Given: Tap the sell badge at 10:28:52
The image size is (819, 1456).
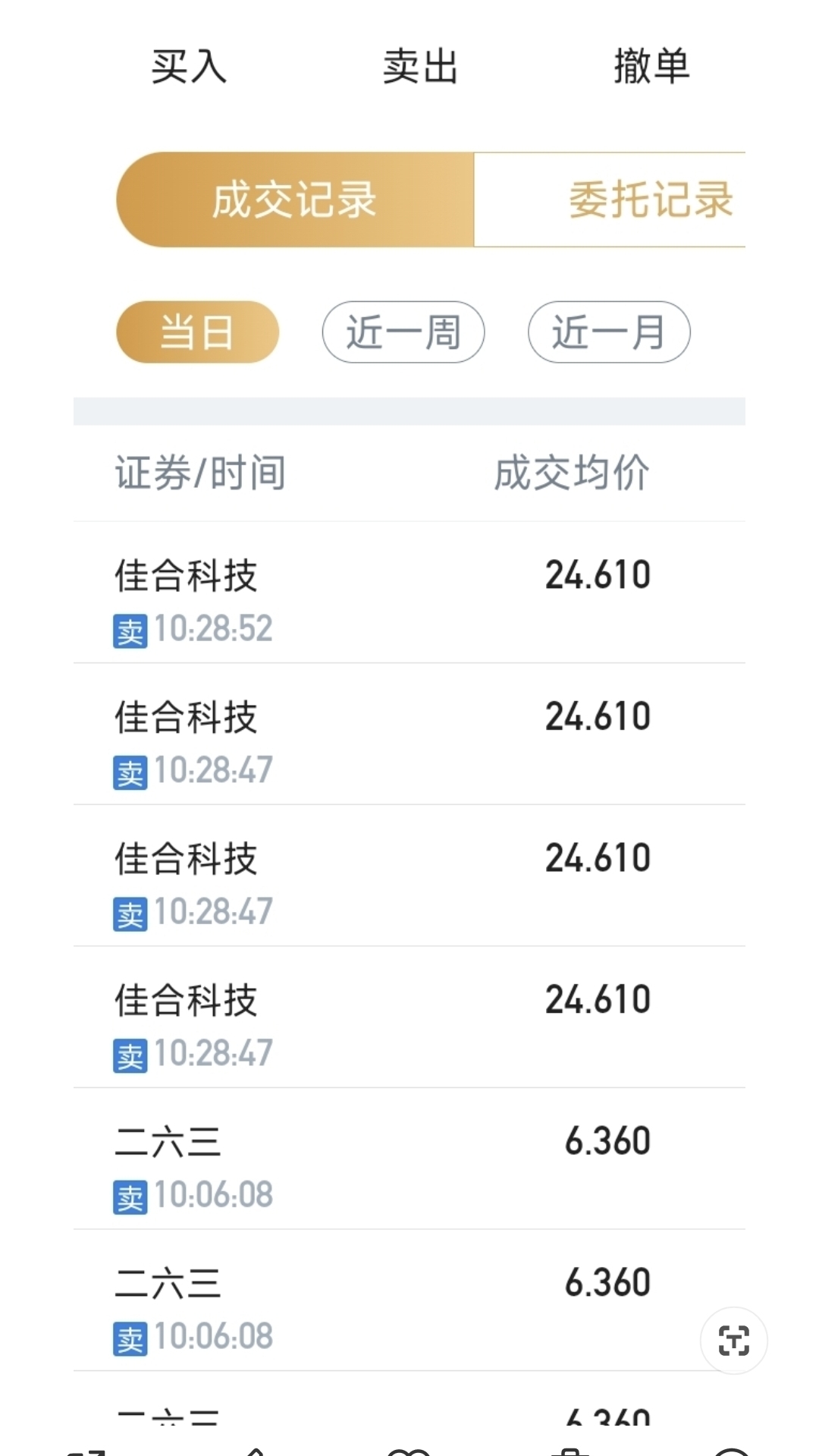Looking at the screenshot, I should (x=130, y=631).
